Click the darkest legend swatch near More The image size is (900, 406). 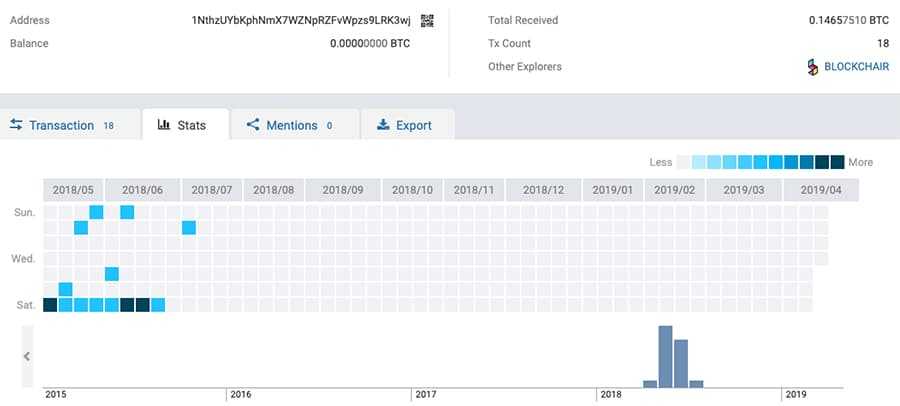837,162
